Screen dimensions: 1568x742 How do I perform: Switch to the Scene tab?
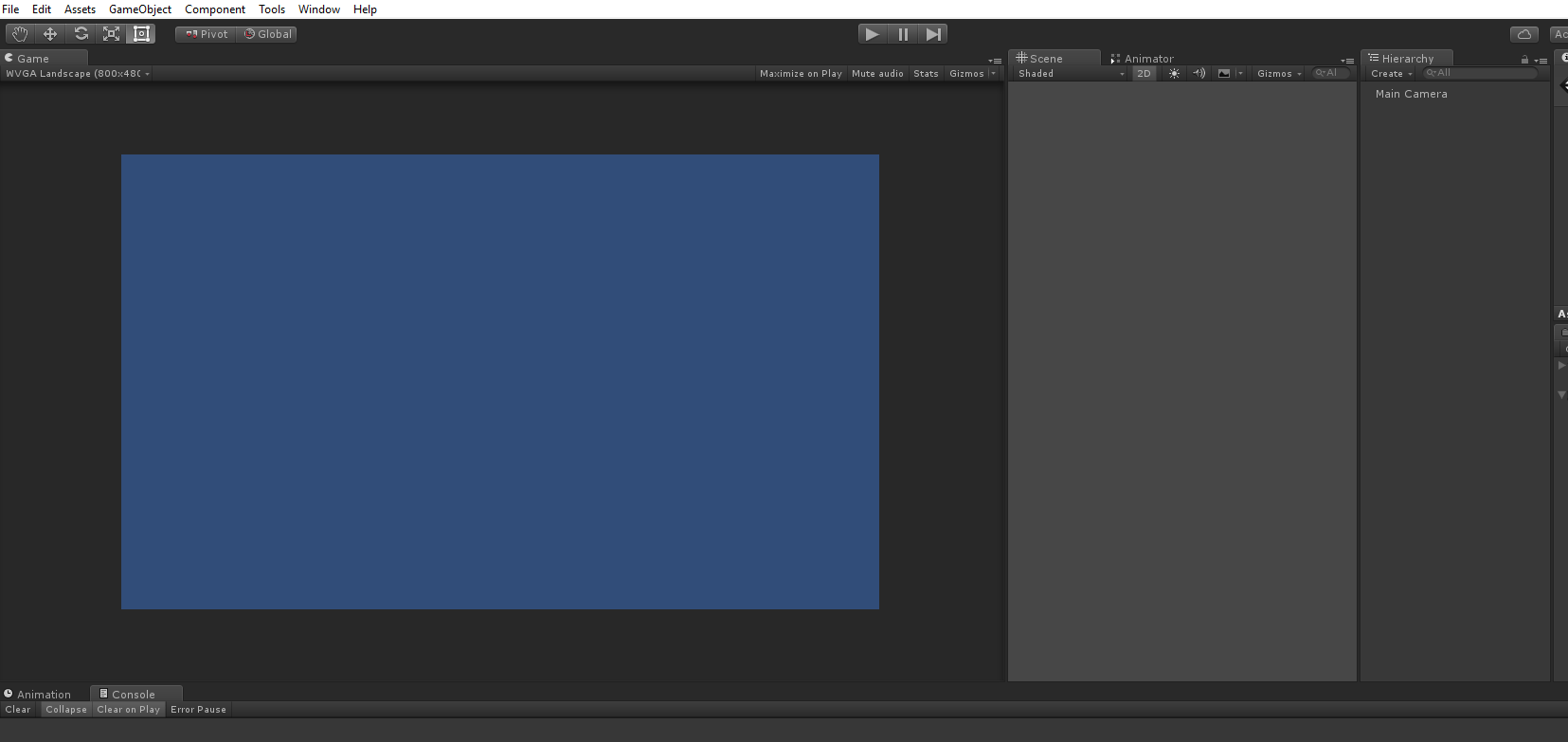1054,58
